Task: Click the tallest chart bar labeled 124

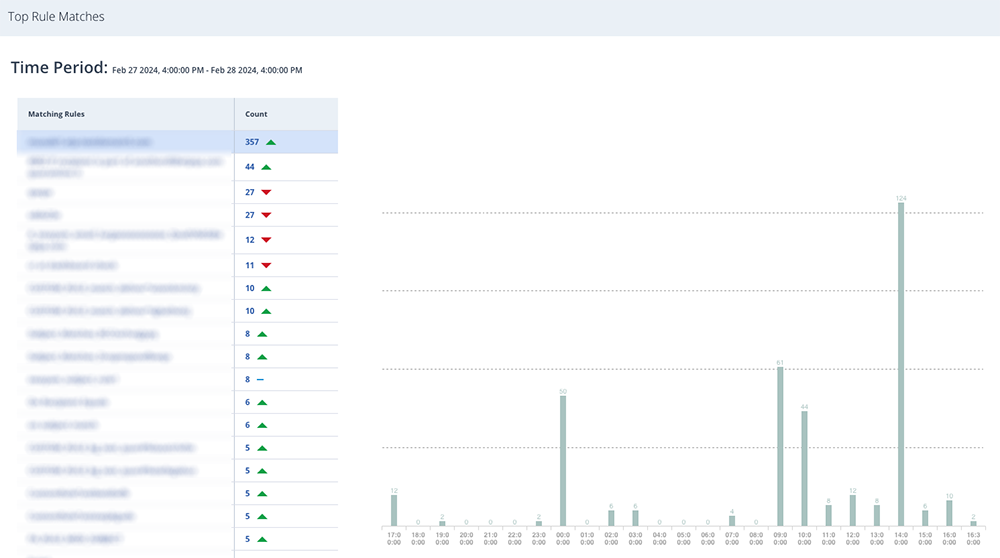Action: coord(901,364)
